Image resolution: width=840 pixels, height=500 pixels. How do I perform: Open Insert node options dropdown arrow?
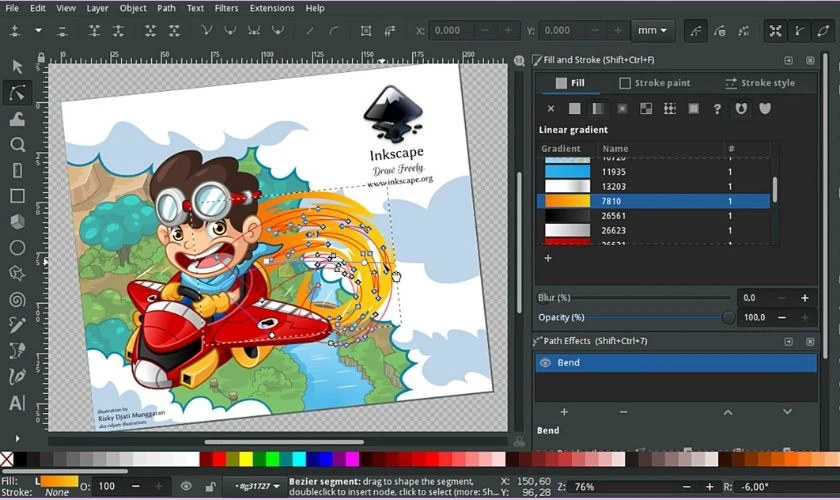tap(38, 31)
